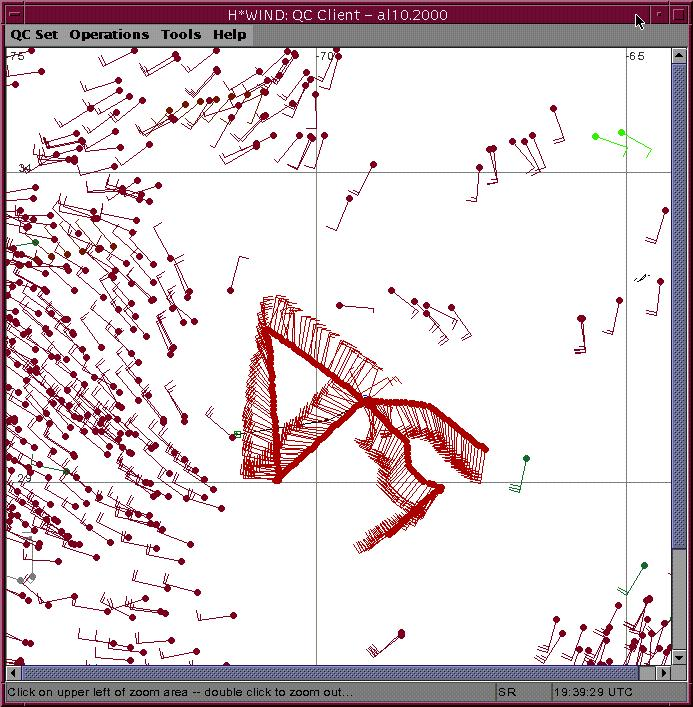Click the horizontal scrollbar right arrow
Viewport: 693px width, 707px height.
[x=657, y=673]
